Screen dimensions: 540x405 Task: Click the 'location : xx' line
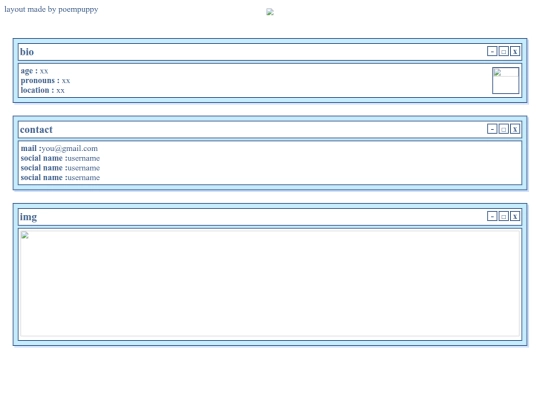coord(42,90)
